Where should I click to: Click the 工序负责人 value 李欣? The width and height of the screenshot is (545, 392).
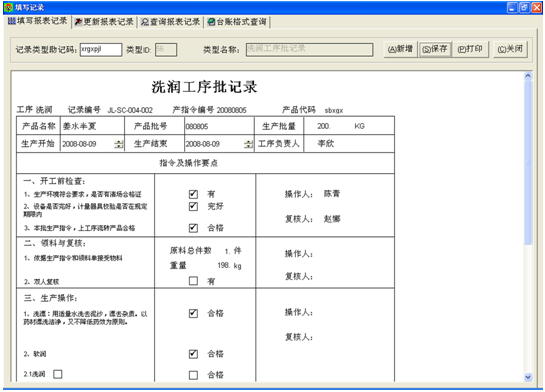(326, 144)
